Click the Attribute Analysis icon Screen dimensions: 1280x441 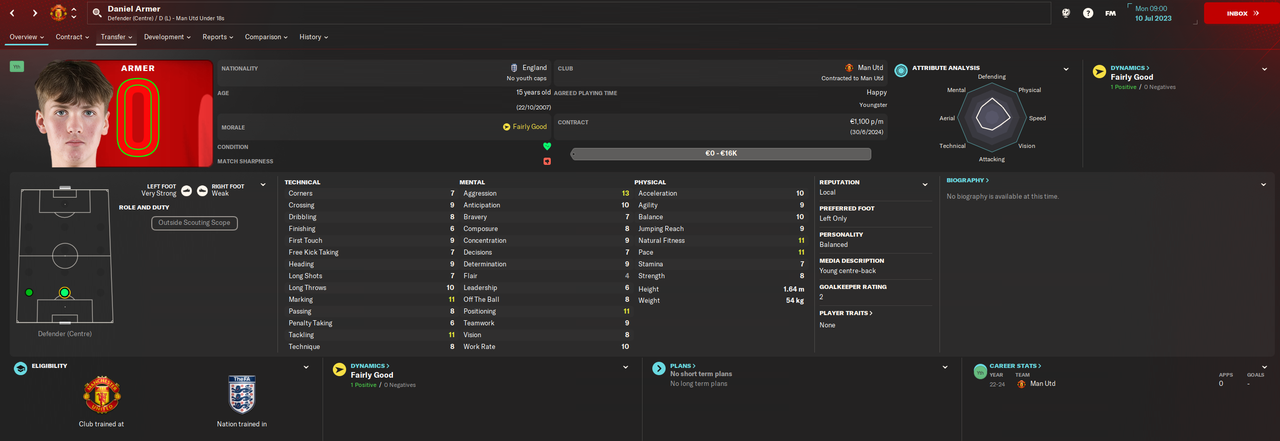(902, 70)
